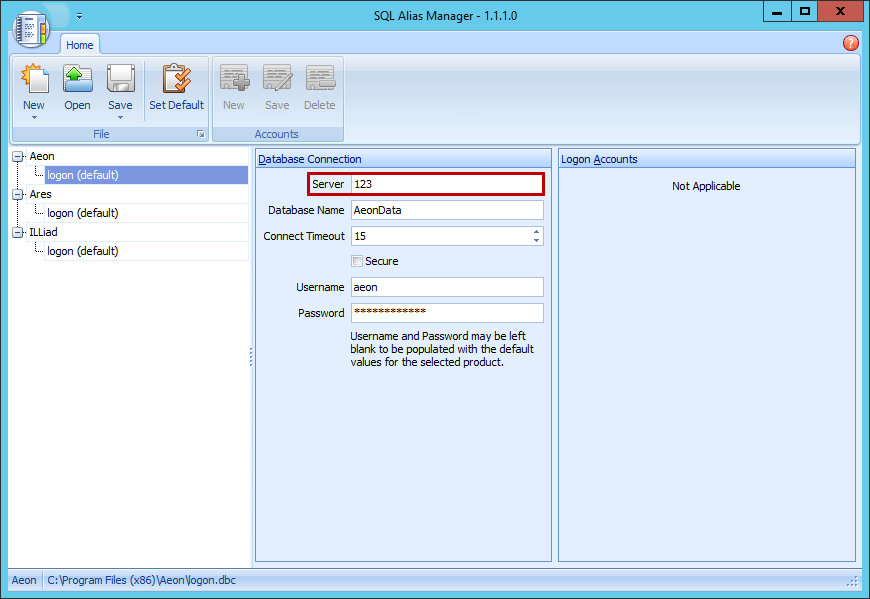Click inside the Server text field

coord(447,184)
